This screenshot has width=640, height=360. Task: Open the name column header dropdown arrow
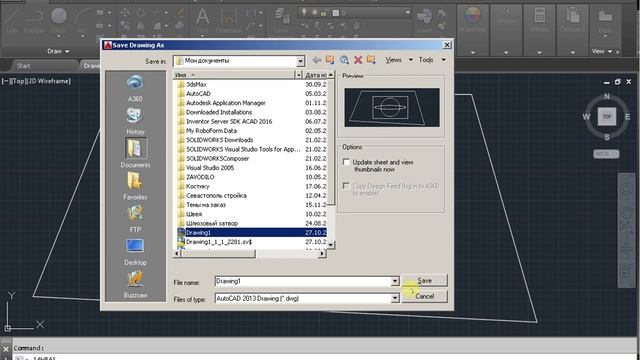click(299, 75)
